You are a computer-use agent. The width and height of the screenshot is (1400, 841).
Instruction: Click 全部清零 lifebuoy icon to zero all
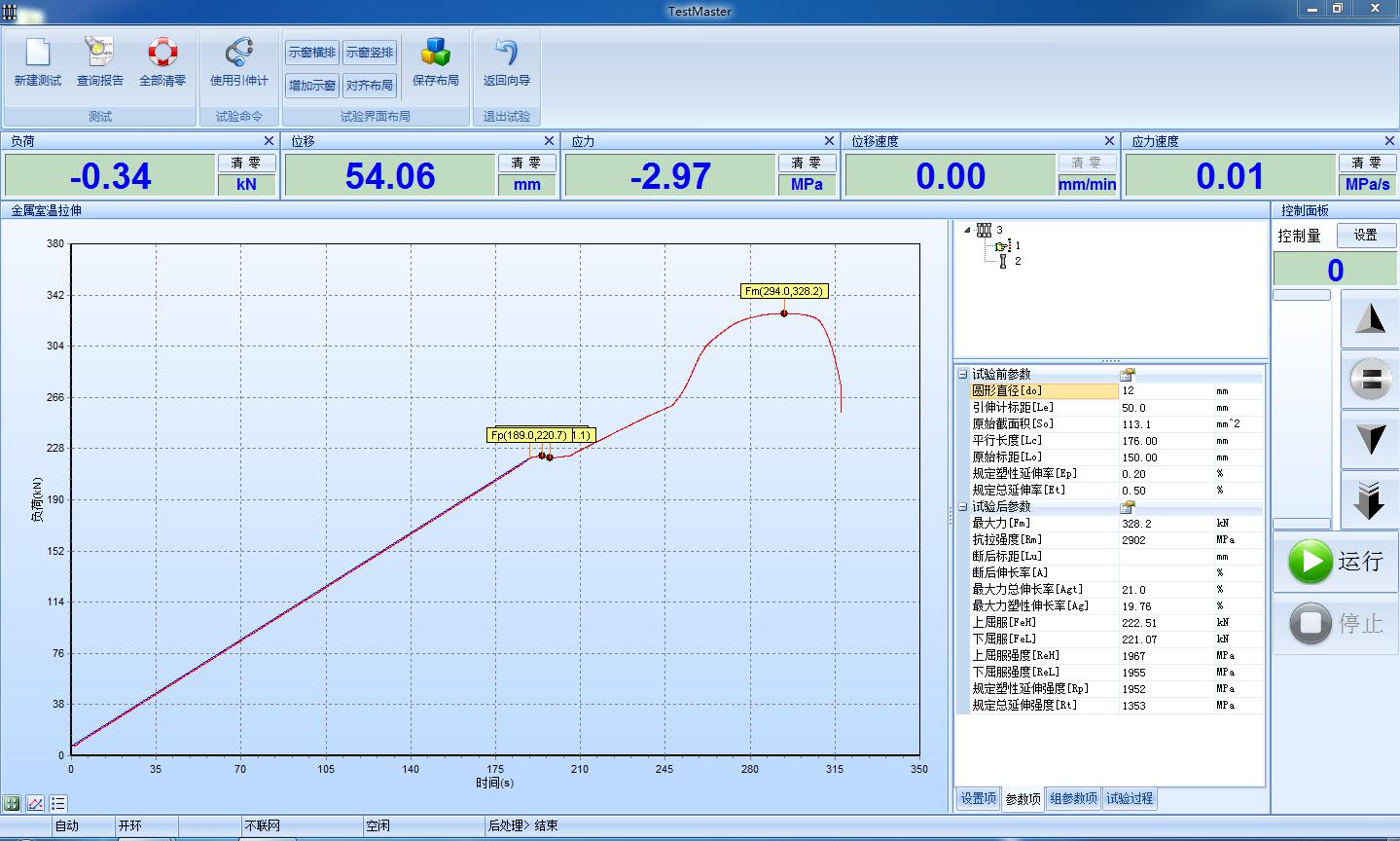[x=162, y=62]
